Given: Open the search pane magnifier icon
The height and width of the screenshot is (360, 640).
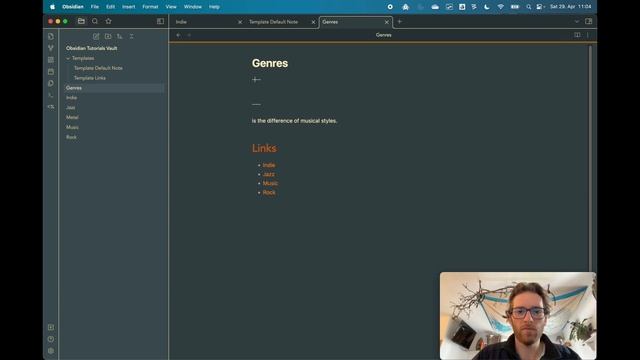Looking at the screenshot, I should (95, 21).
